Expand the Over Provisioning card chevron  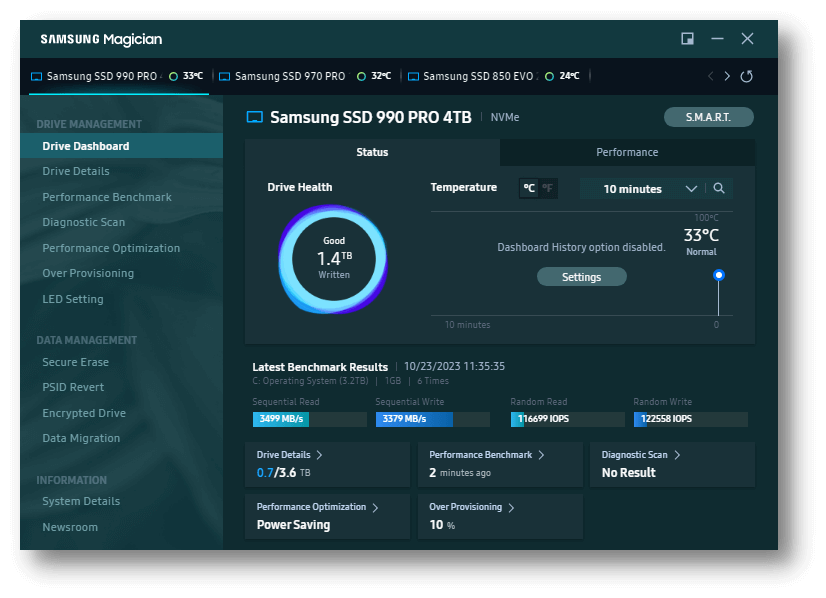pyautogui.click(x=511, y=508)
